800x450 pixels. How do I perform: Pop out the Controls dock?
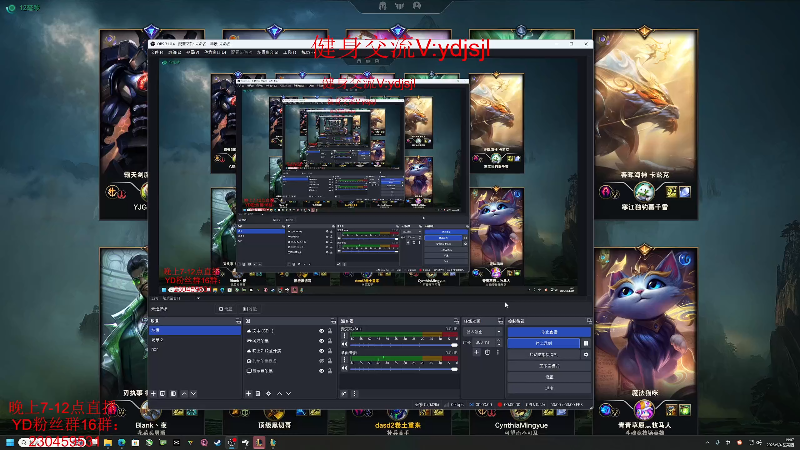(x=589, y=321)
